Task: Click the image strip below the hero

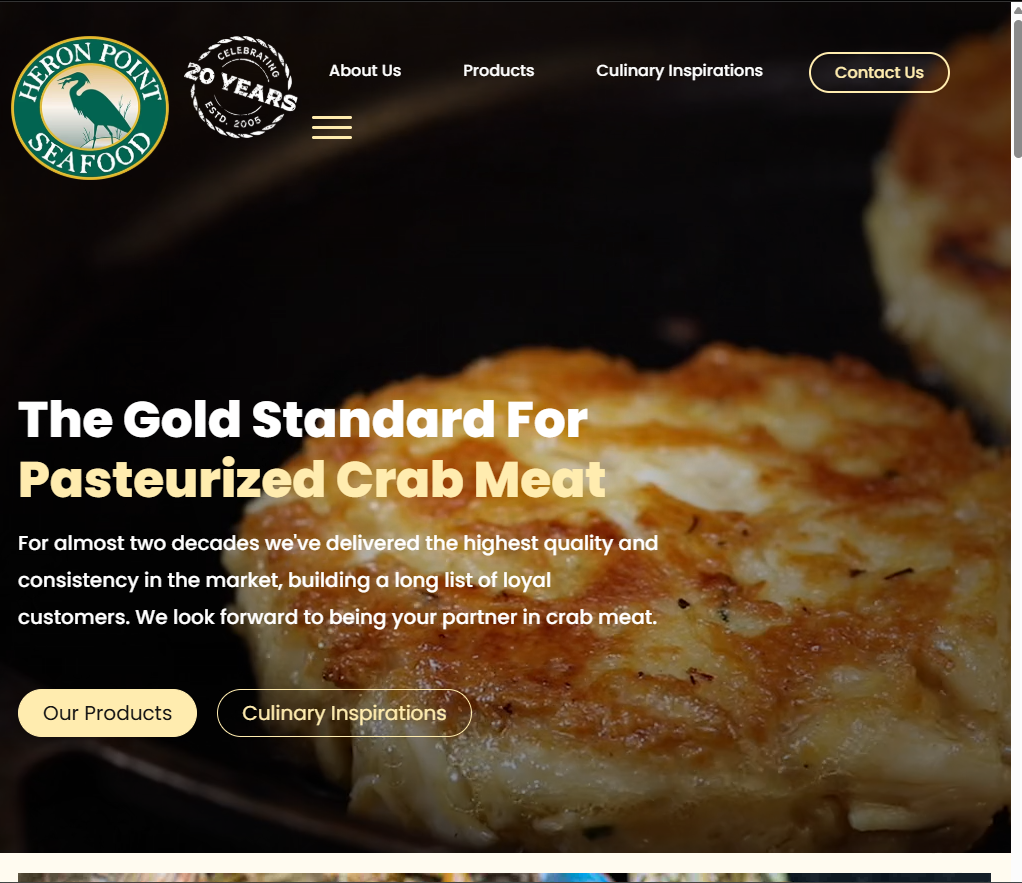Action: [504, 878]
